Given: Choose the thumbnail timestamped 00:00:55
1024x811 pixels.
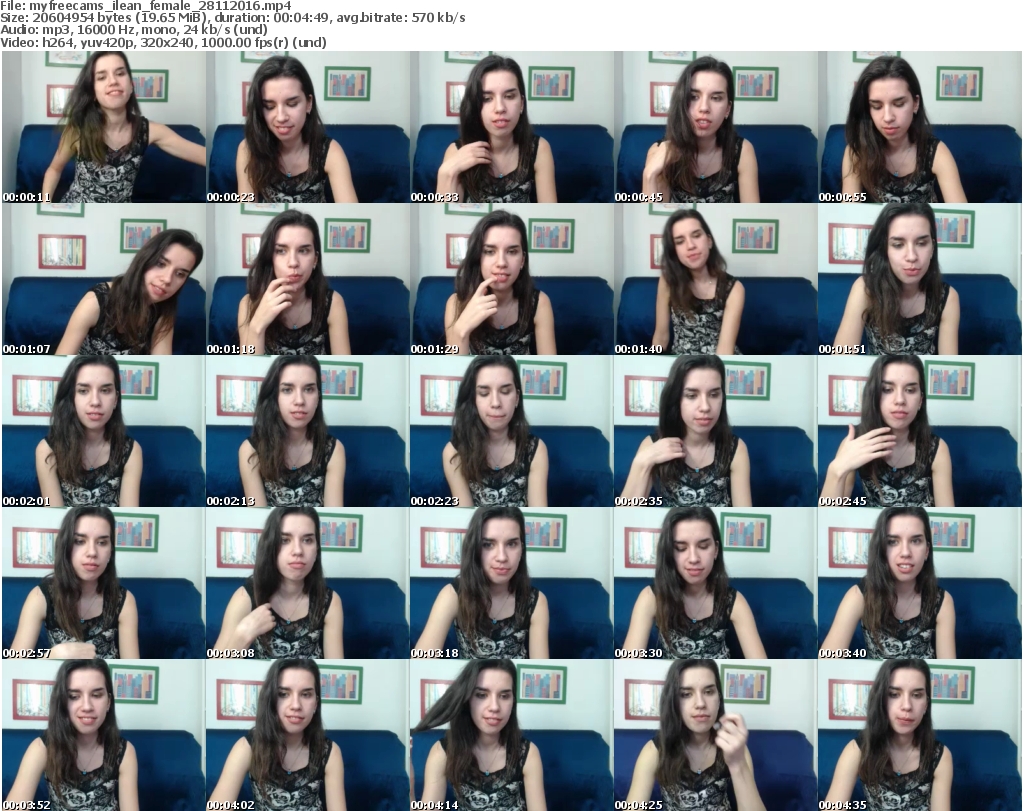Looking at the screenshot, I should point(920,127).
